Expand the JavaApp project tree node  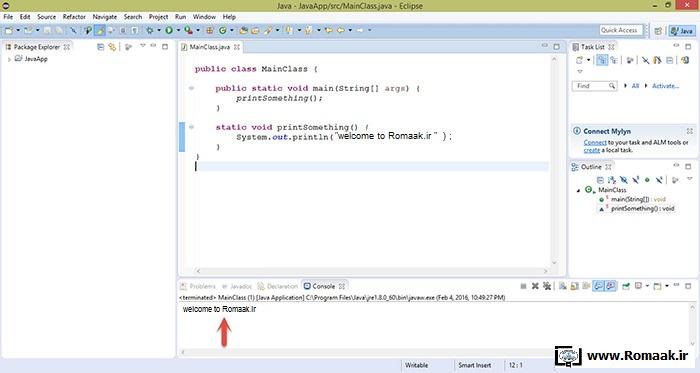[x=9, y=59]
